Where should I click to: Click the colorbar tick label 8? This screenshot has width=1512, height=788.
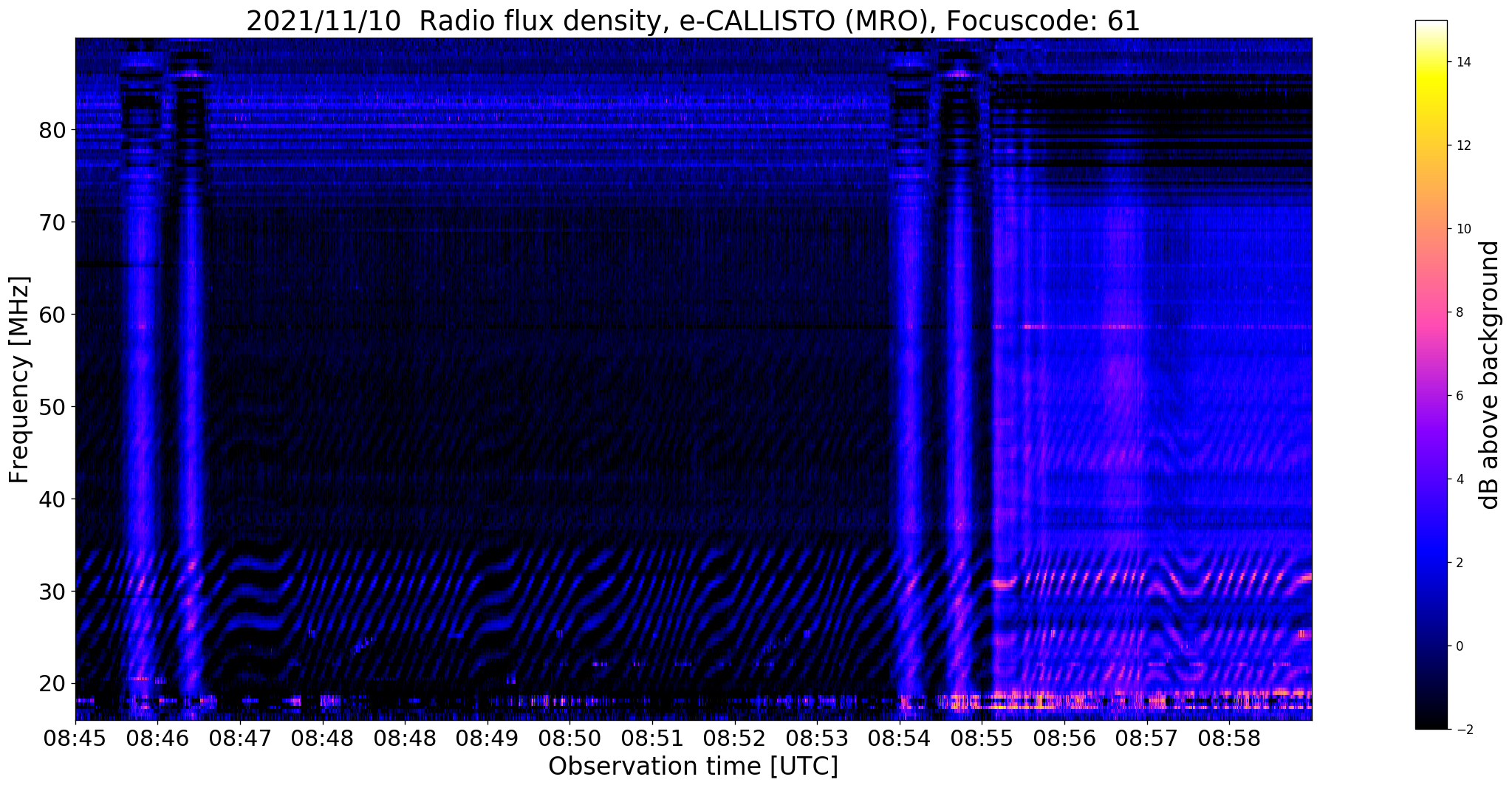(1459, 312)
